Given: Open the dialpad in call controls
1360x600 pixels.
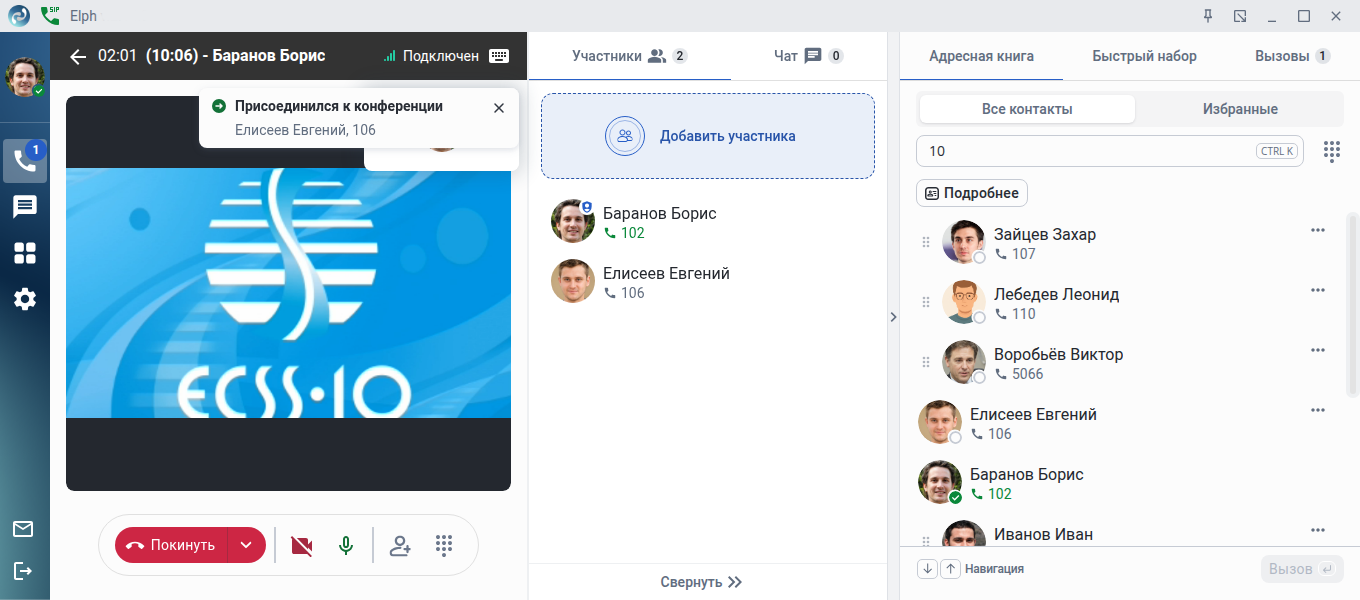Looking at the screenshot, I should point(445,545).
